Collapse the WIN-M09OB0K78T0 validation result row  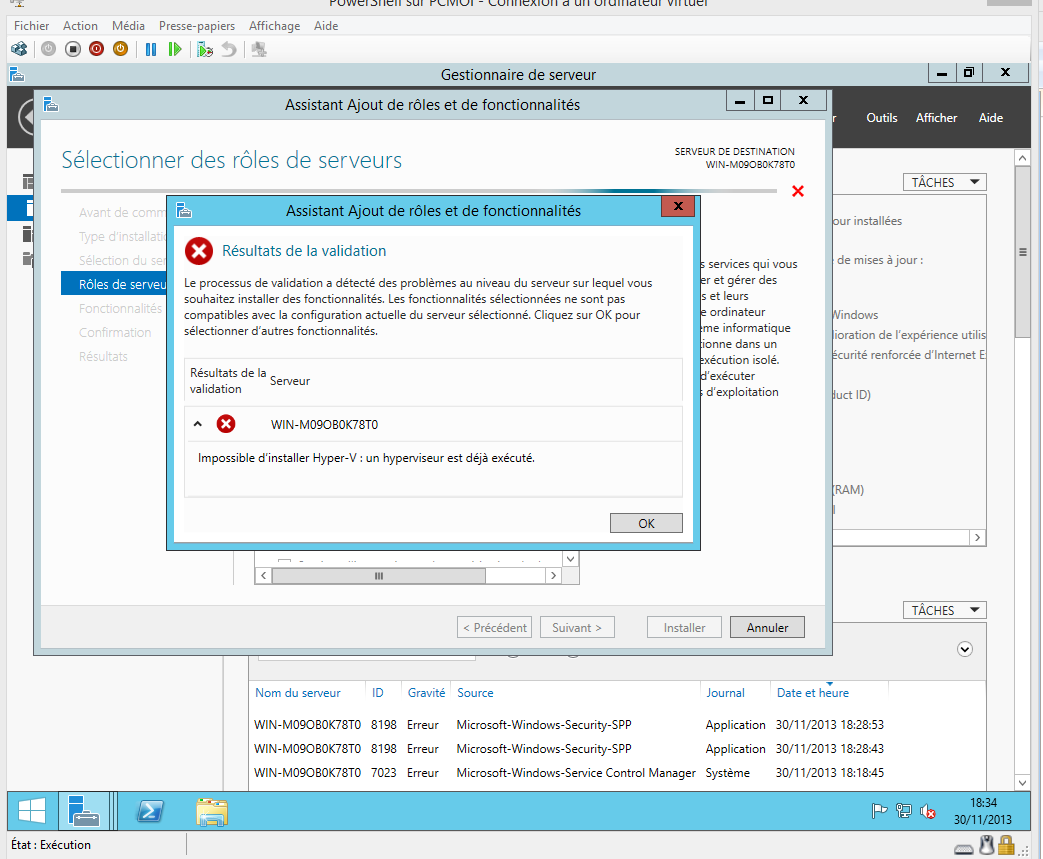point(198,424)
